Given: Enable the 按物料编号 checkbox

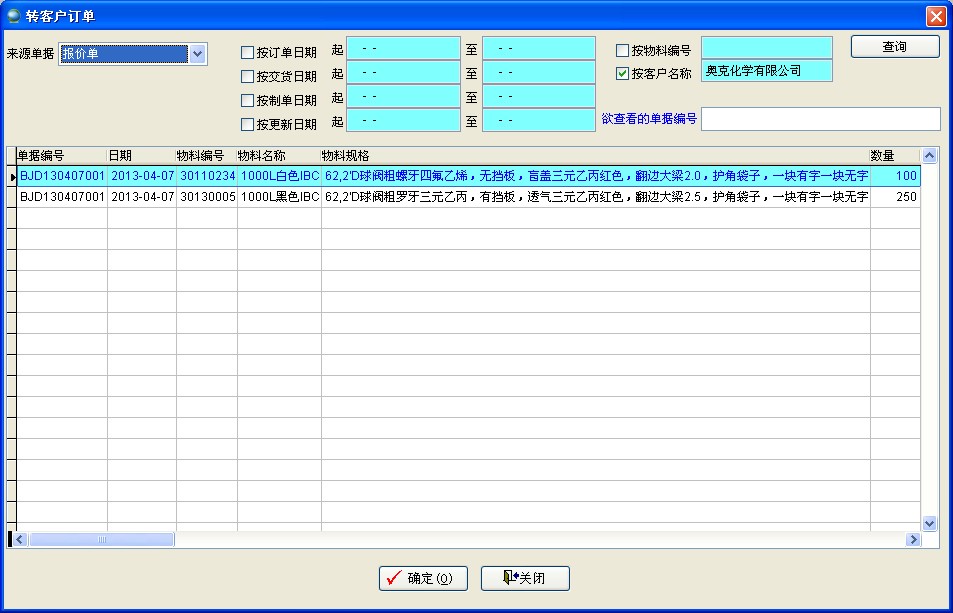Looking at the screenshot, I should [623, 51].
